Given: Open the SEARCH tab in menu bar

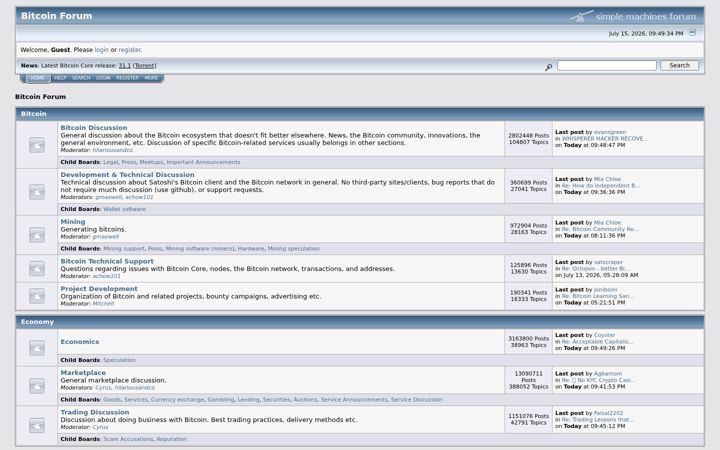Looking at the screenshot, I should click(x=81, y=78).
